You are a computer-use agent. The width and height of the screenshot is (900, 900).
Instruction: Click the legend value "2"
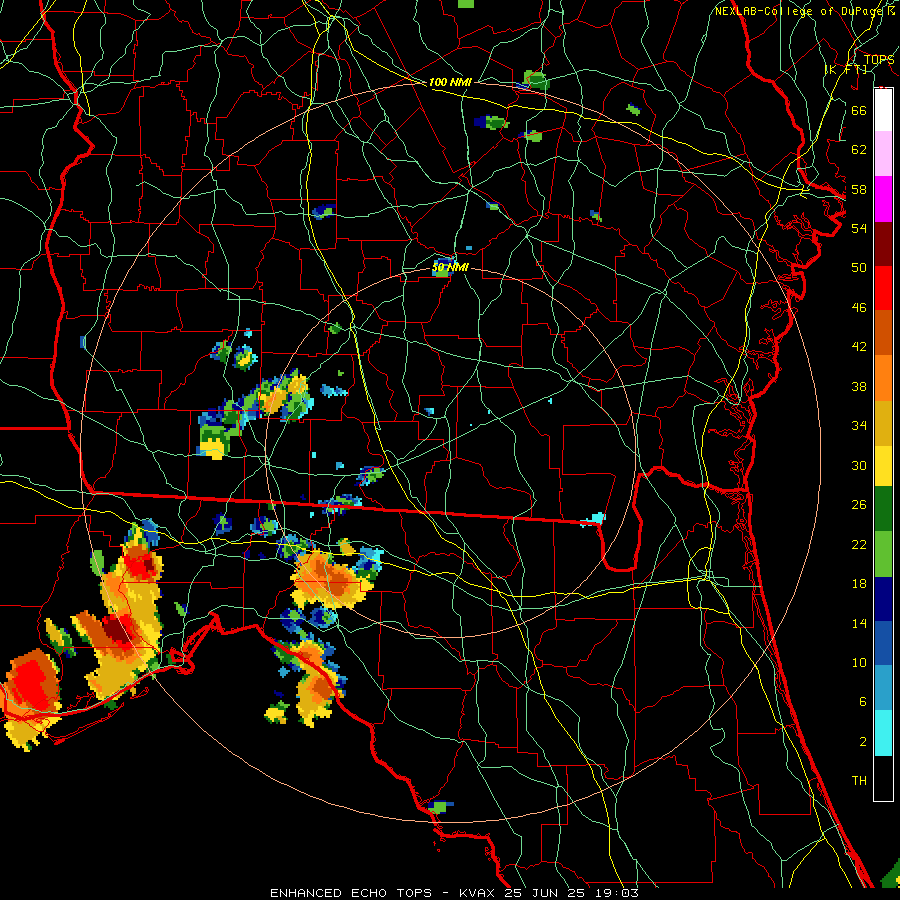[862, 742]
